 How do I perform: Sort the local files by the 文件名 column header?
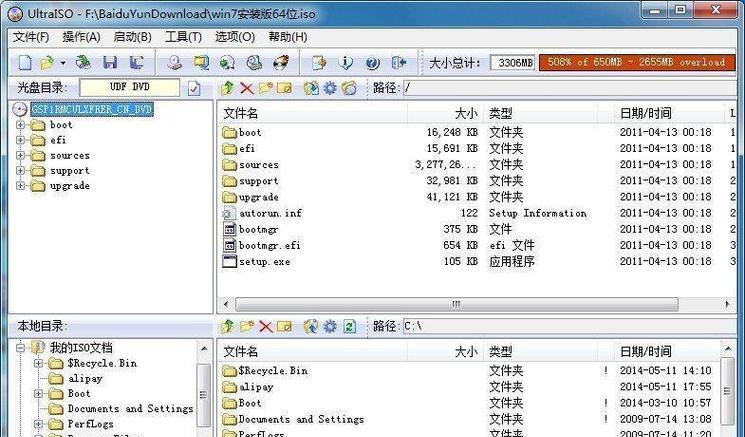click(313, 352)
